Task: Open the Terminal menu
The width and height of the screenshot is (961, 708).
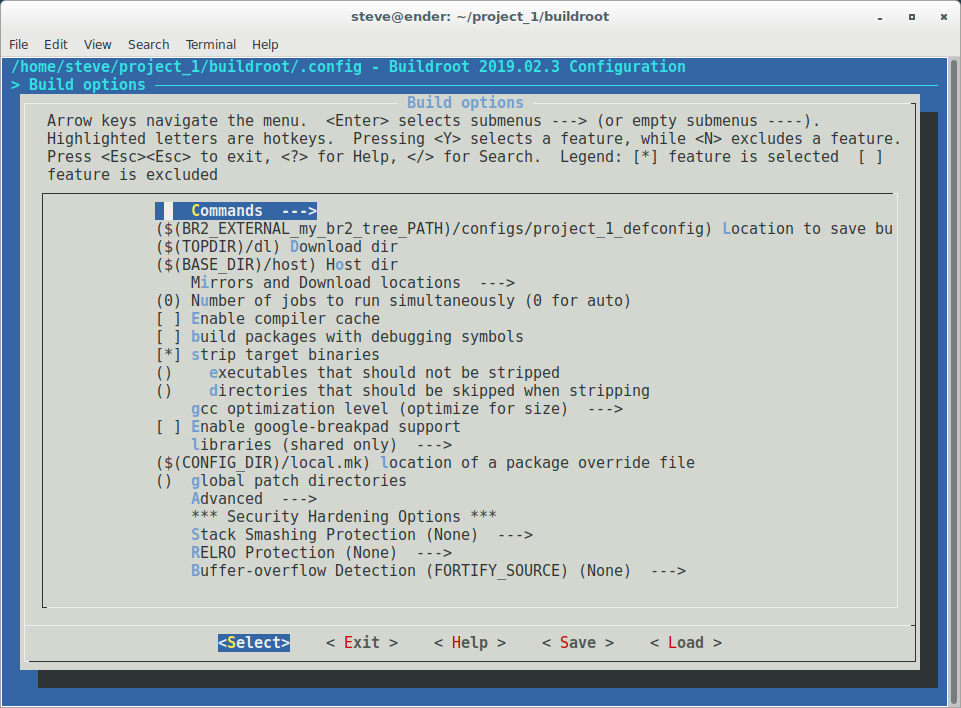Action: click(211, 44)
